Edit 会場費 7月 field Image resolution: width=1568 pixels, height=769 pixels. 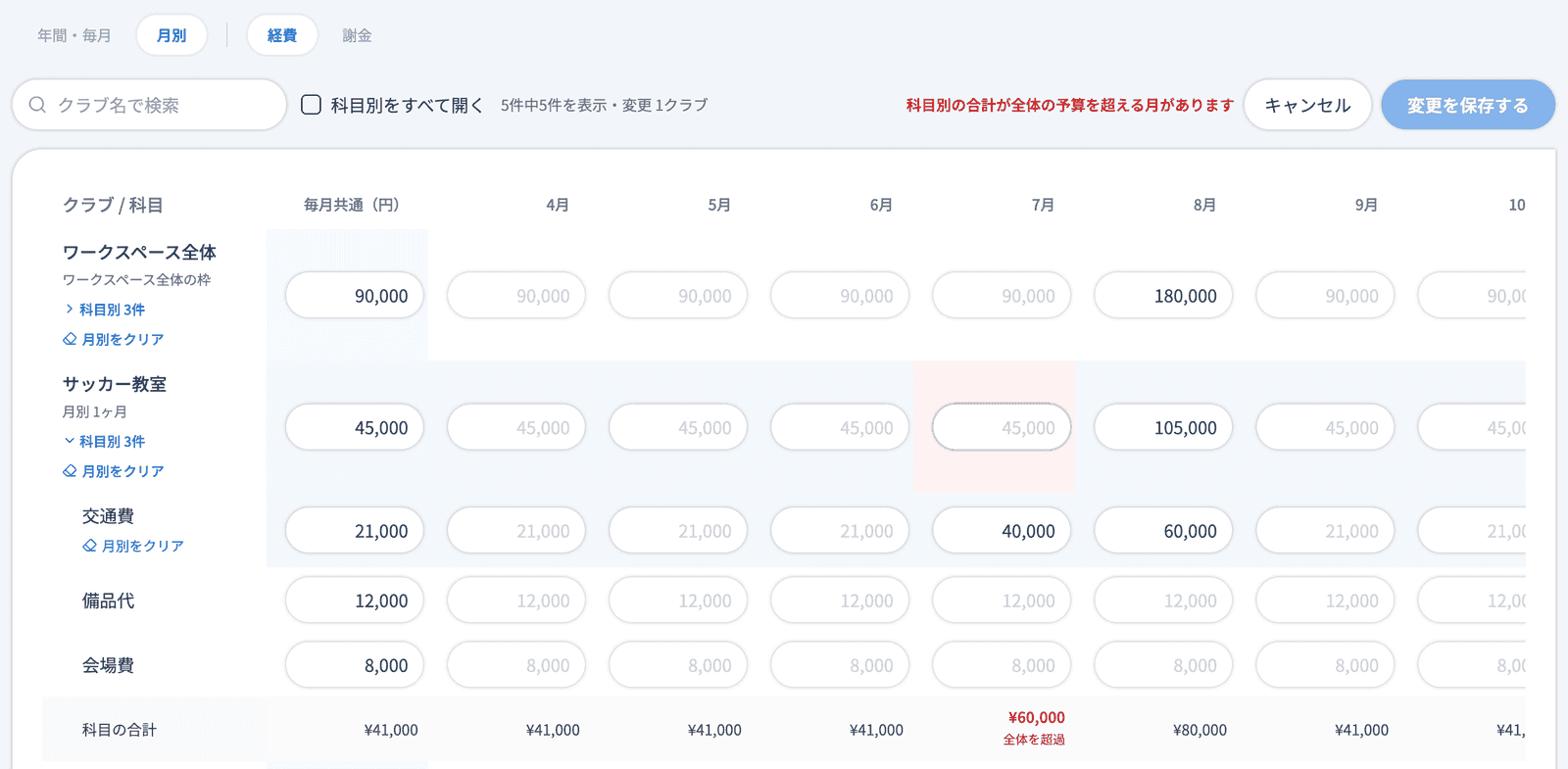[x=1002, y=665]
